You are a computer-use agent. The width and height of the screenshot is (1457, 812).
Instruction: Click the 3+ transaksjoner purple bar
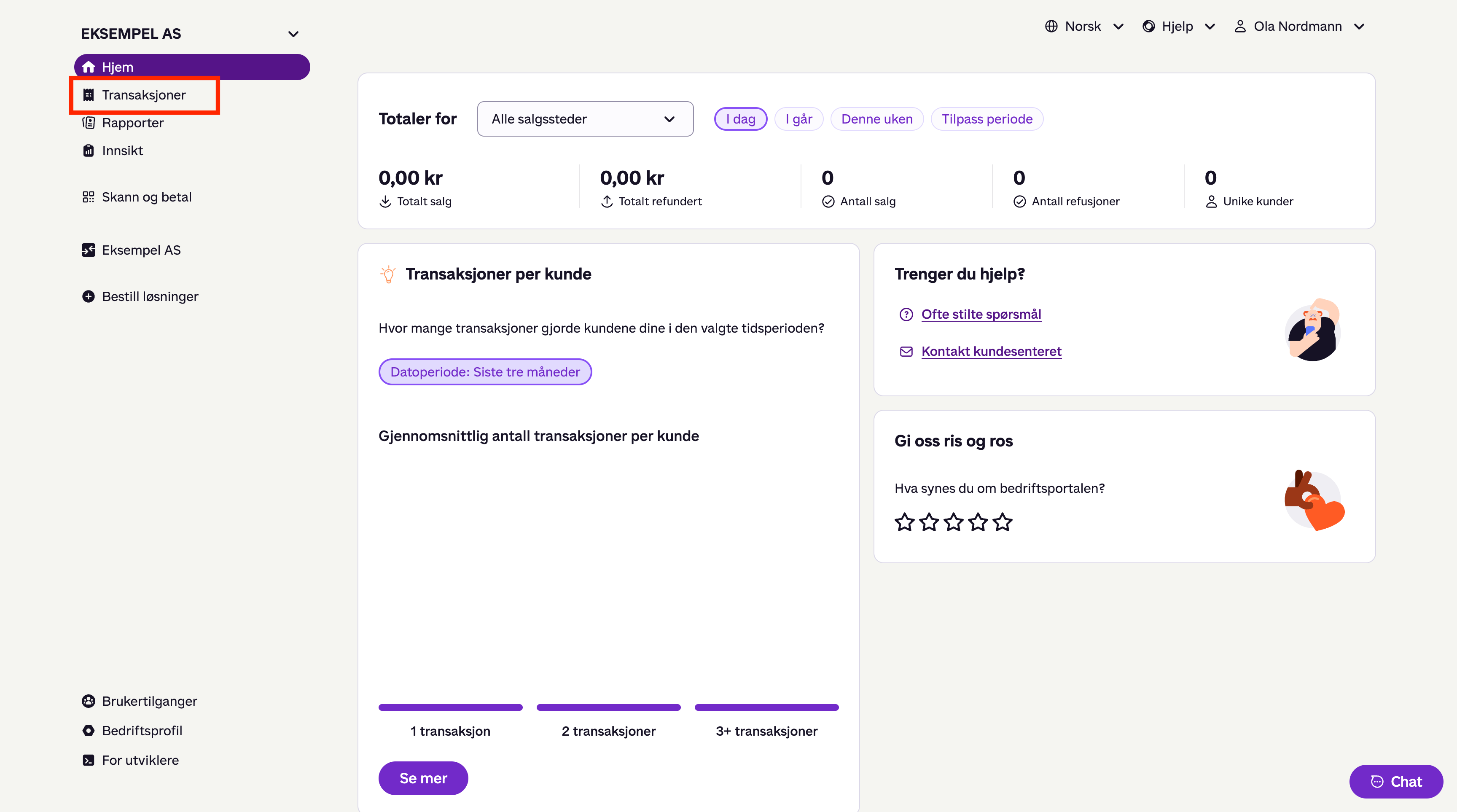click(766, 707)
